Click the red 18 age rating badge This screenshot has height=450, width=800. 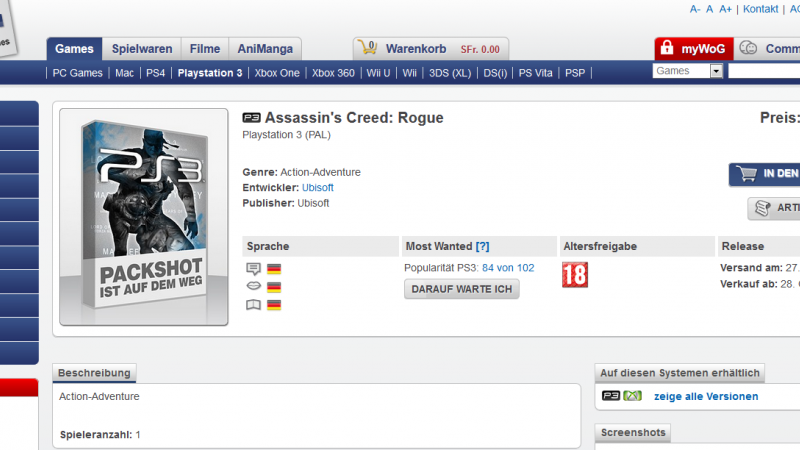[575, 275]
